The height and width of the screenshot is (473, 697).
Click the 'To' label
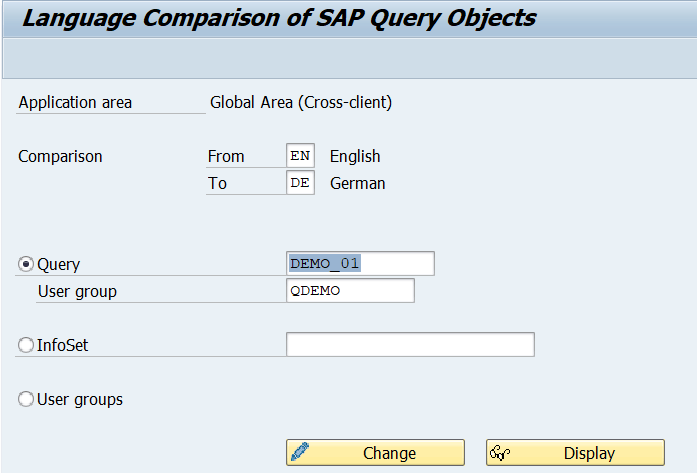tap(217, 183)
